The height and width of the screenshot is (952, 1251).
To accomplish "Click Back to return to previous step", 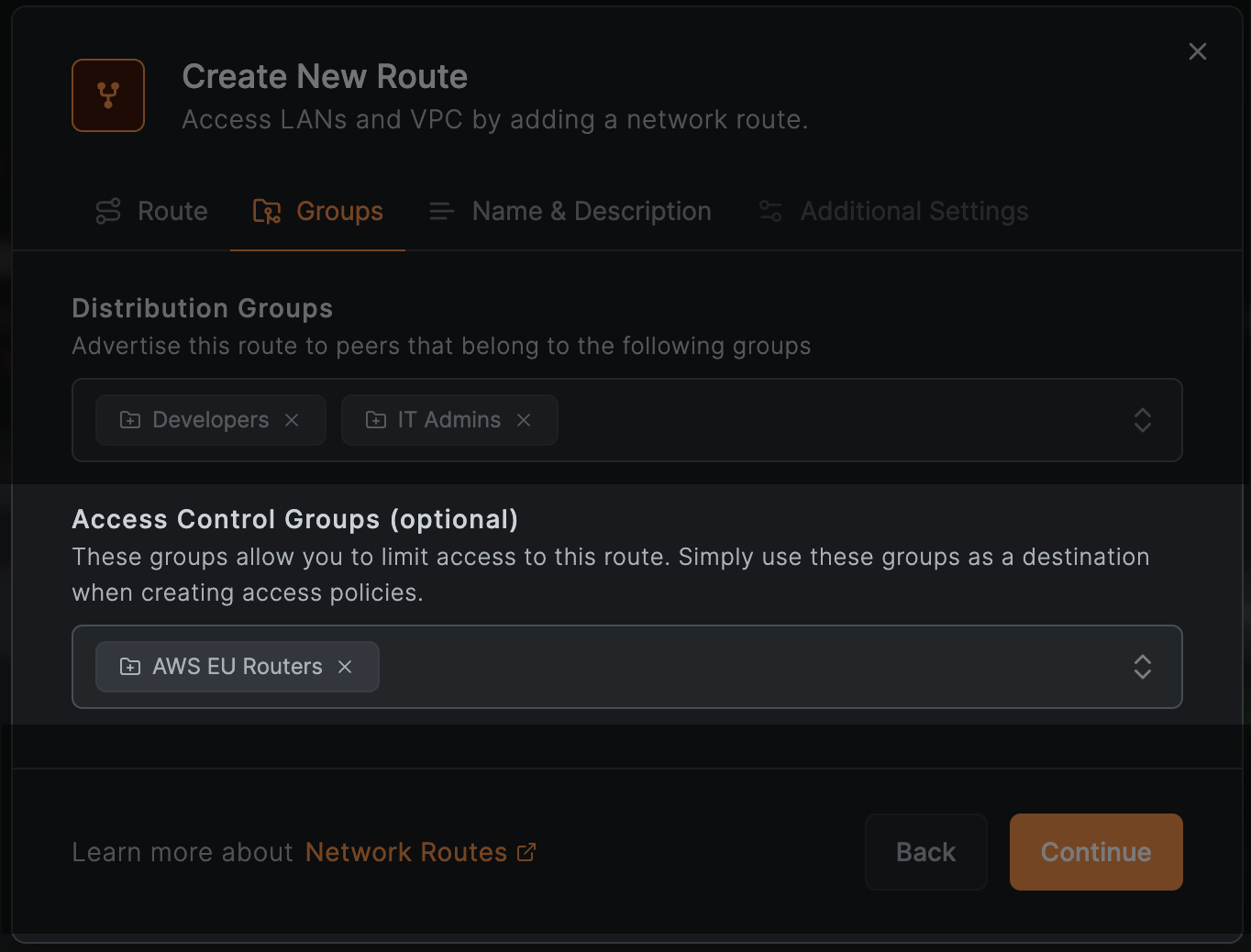I will tap(925, 851).
